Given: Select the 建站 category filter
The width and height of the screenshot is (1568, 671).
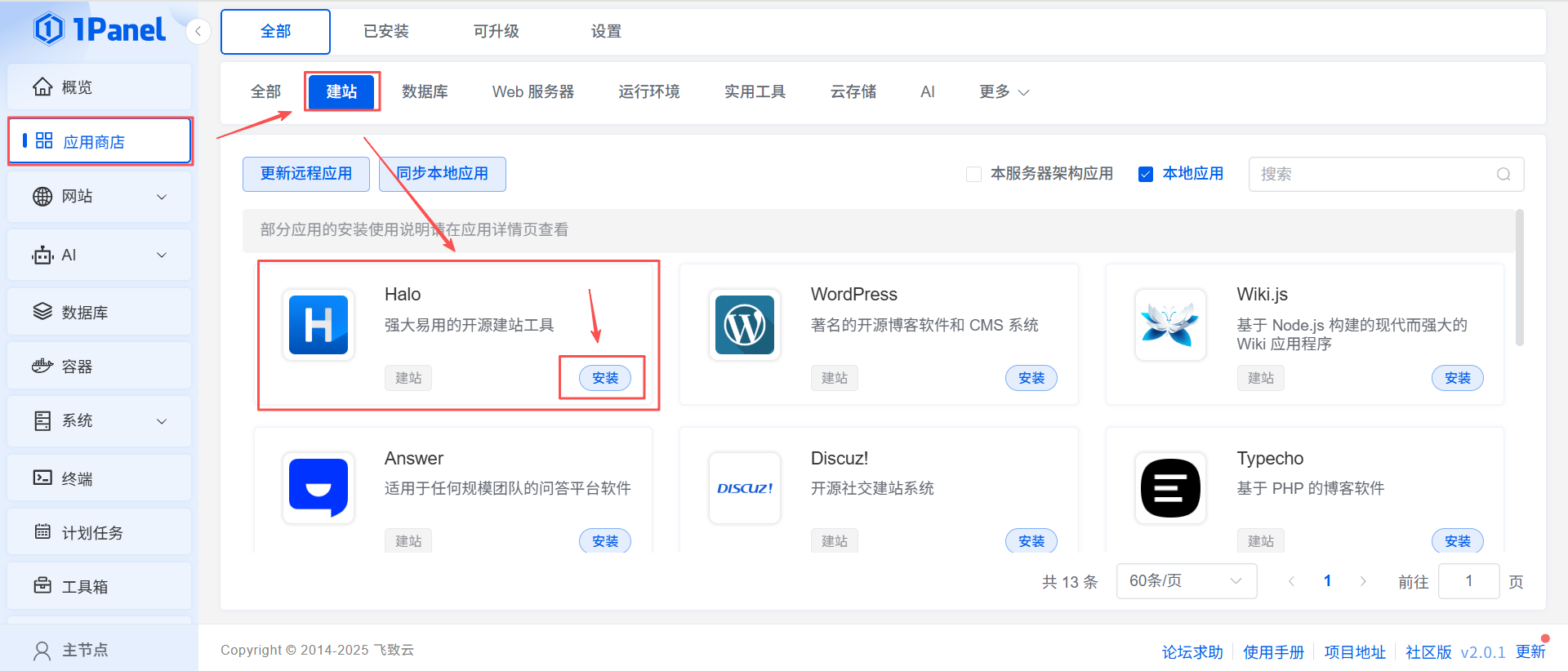Looking at the screenshot, I should [x=341, y=91].
